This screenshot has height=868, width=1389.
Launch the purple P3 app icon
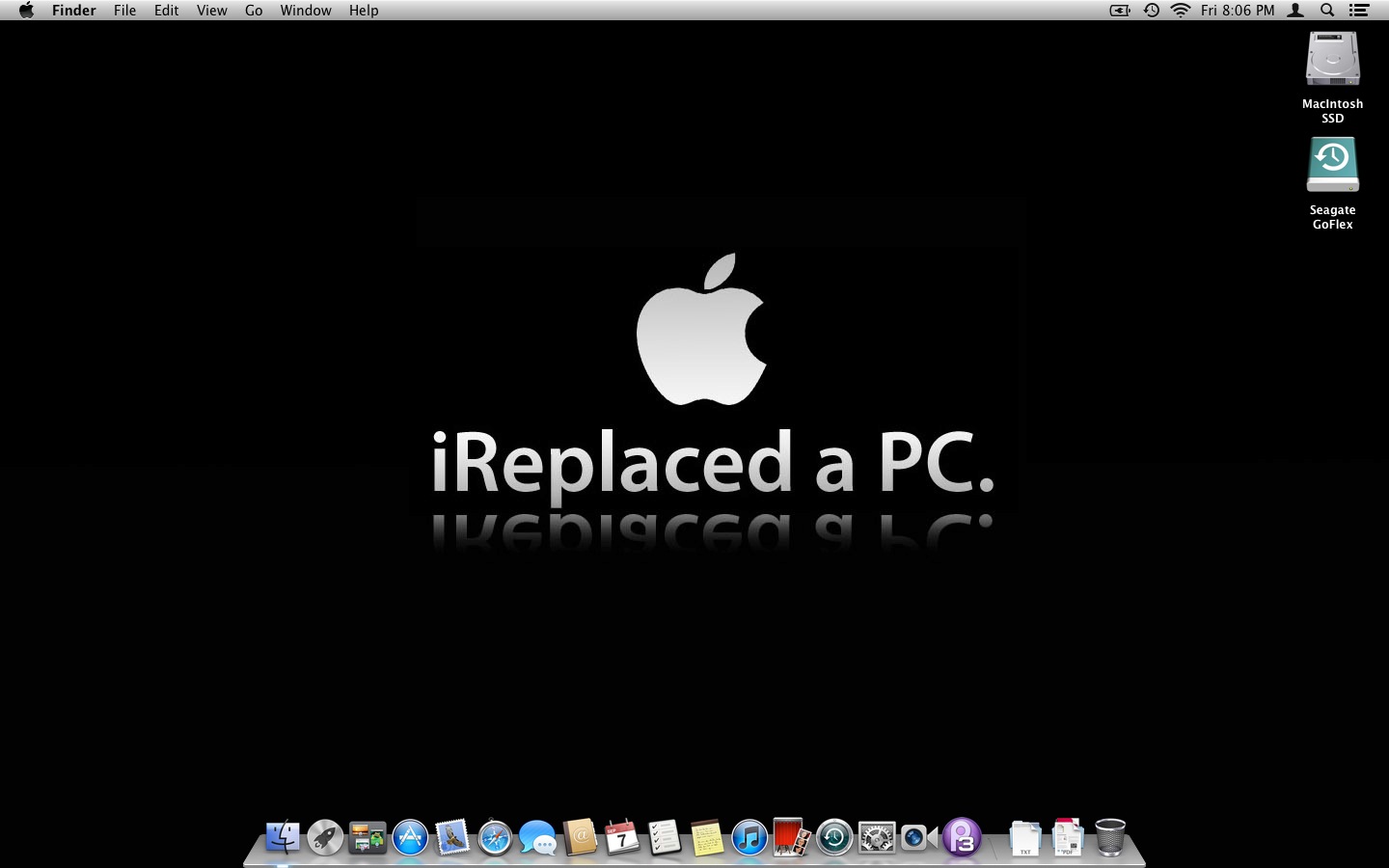[x=962, y=837]
